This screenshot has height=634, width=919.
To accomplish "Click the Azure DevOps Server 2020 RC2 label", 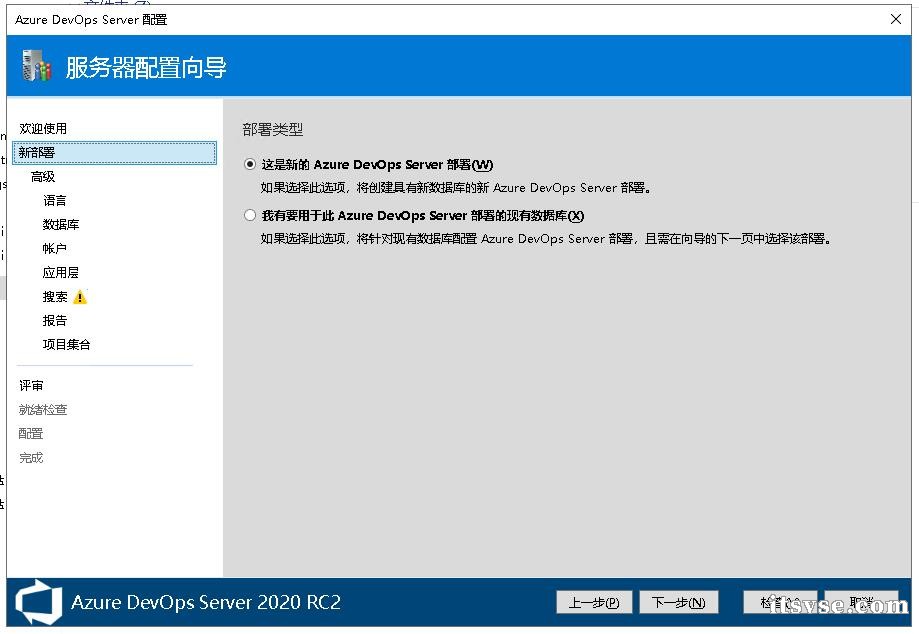I will pos(206,602).
